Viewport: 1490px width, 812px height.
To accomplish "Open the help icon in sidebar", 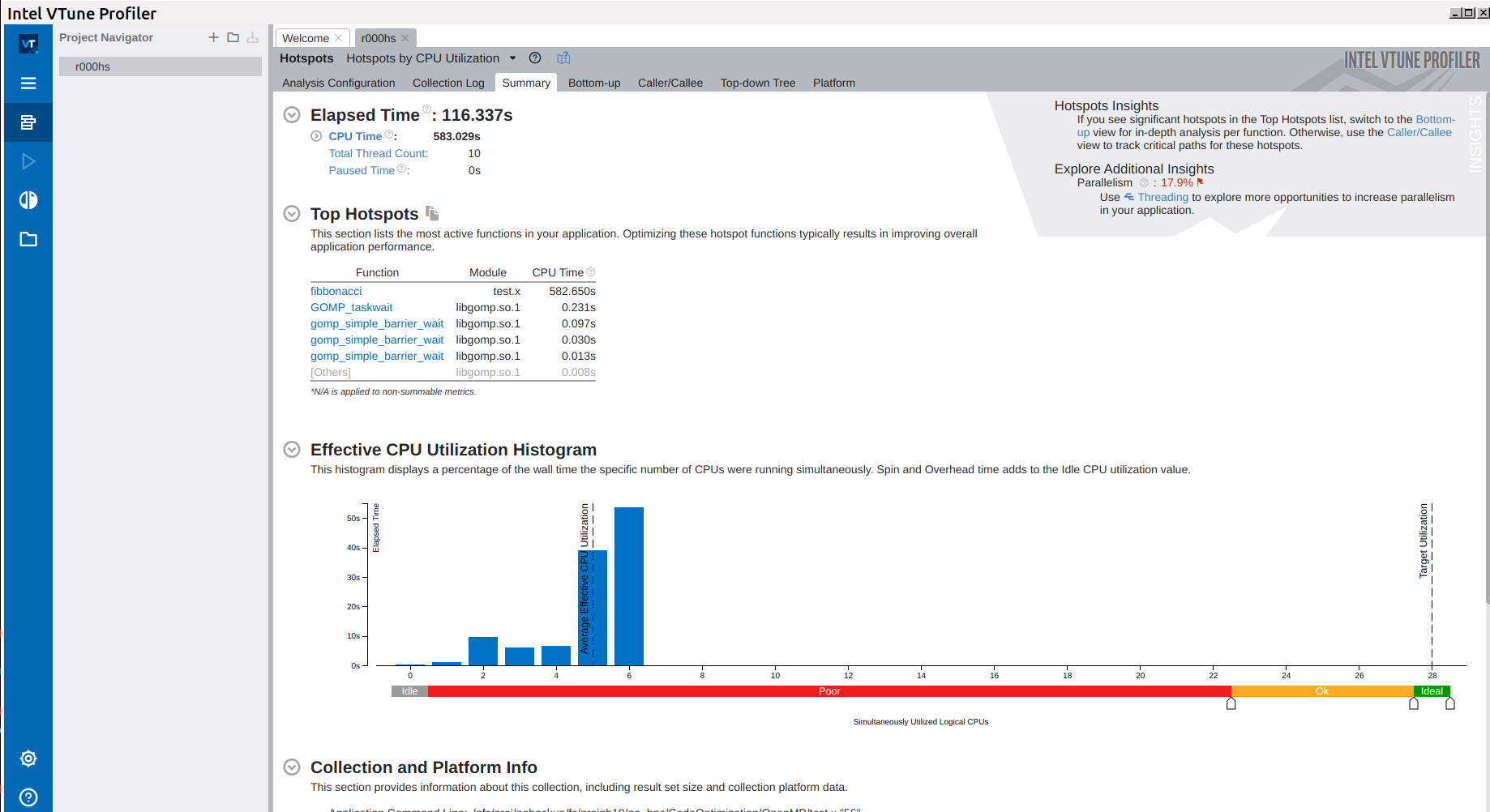I will 28,797.
